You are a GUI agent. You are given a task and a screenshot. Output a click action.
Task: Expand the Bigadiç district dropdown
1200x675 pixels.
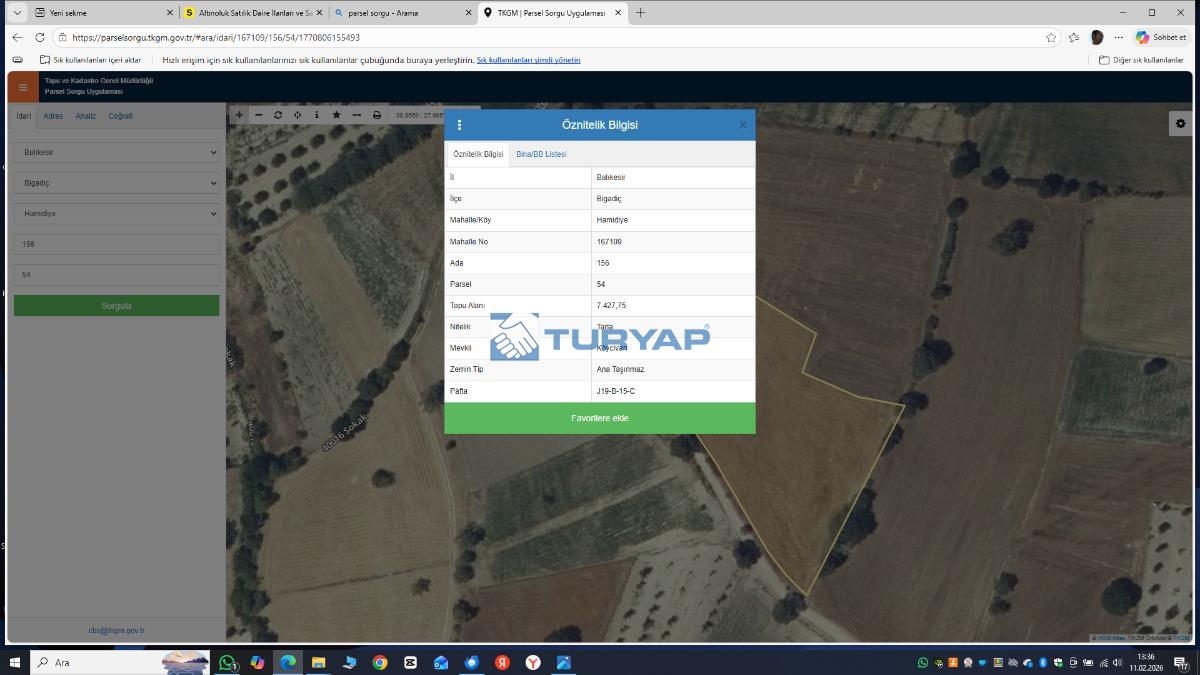[116, 183]
